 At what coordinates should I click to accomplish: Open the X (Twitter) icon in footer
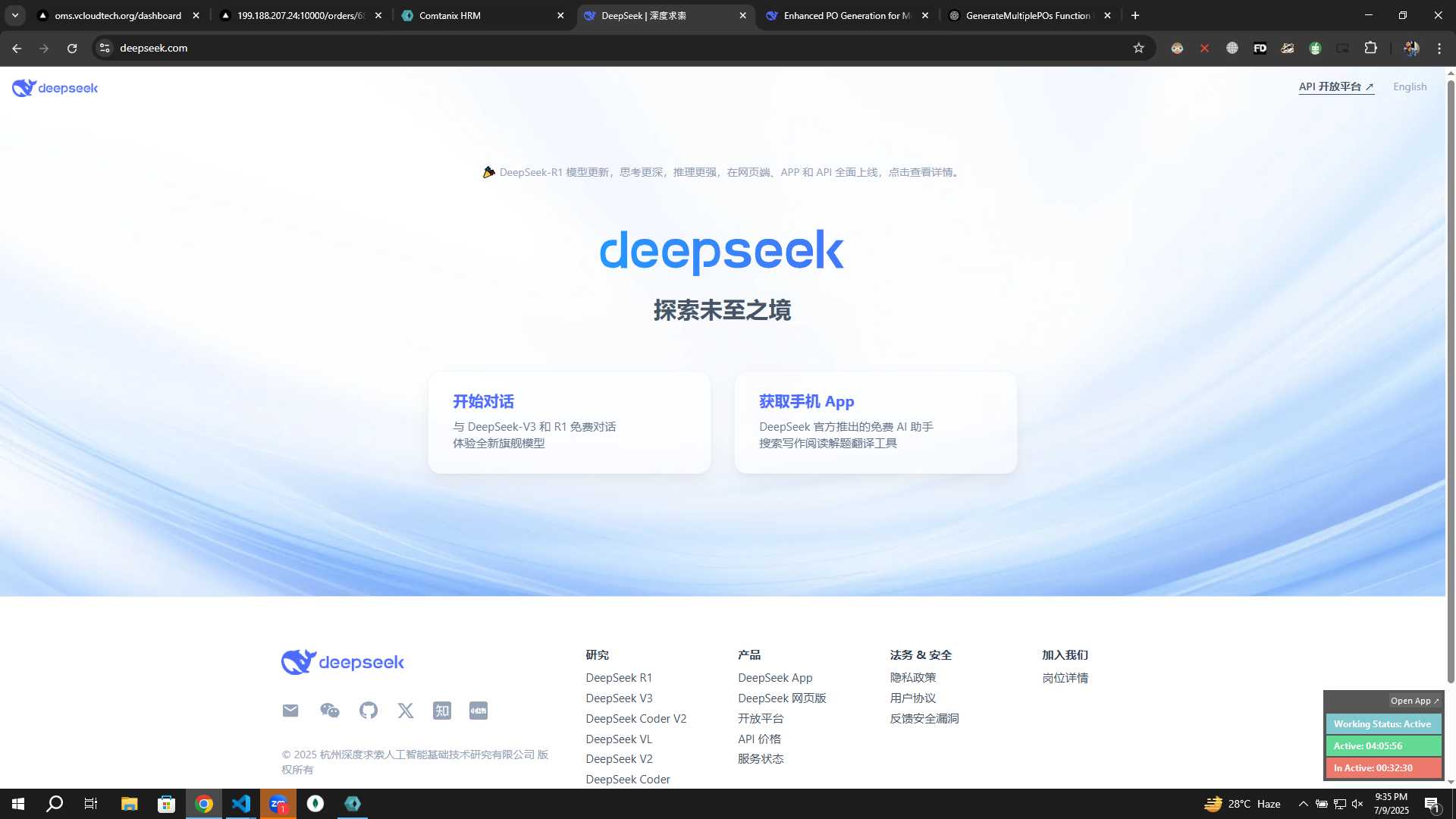pos(406,711)
